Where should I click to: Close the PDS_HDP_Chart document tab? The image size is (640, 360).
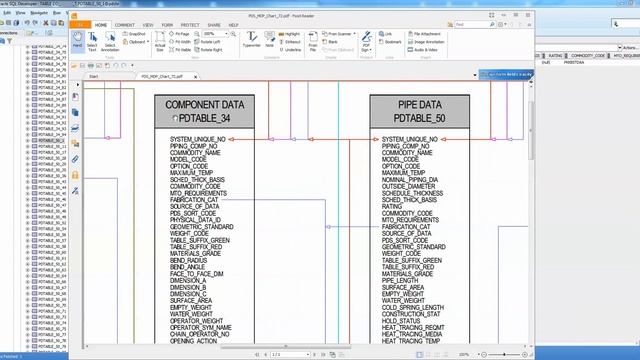pos(196,76)
